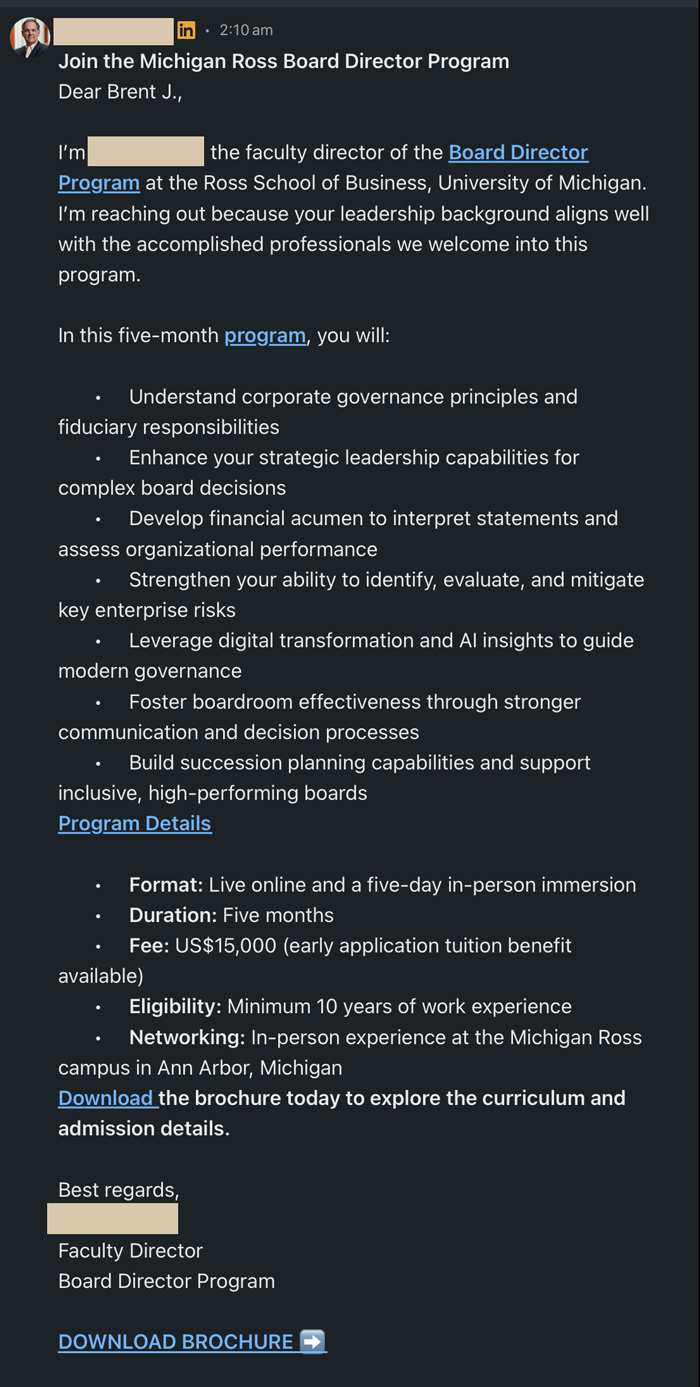Click the LinkedIn badge beside sender name
700x1387 pixels.
[x=186, y=30]
